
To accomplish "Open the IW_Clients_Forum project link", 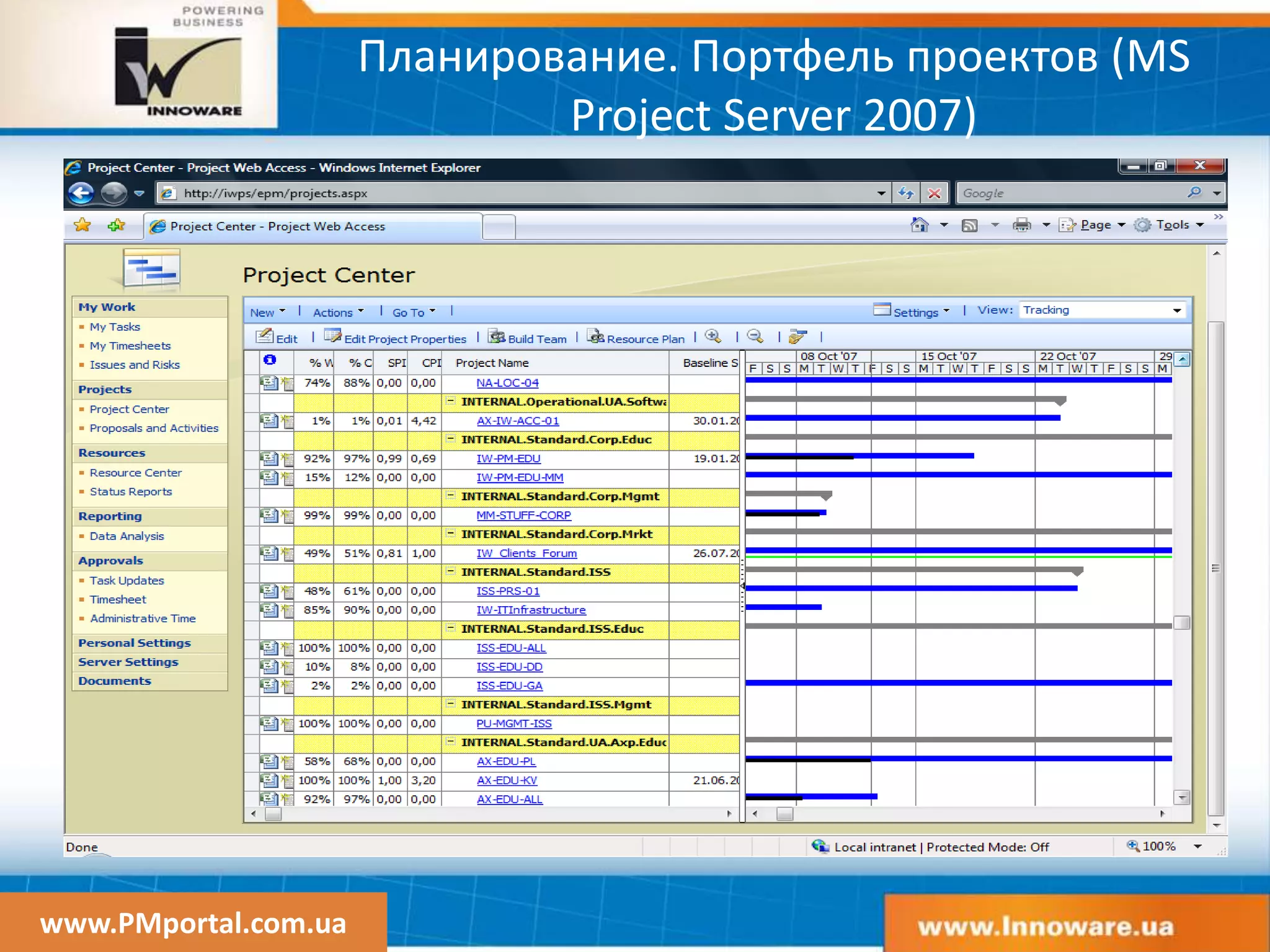I will click(526, 553).
